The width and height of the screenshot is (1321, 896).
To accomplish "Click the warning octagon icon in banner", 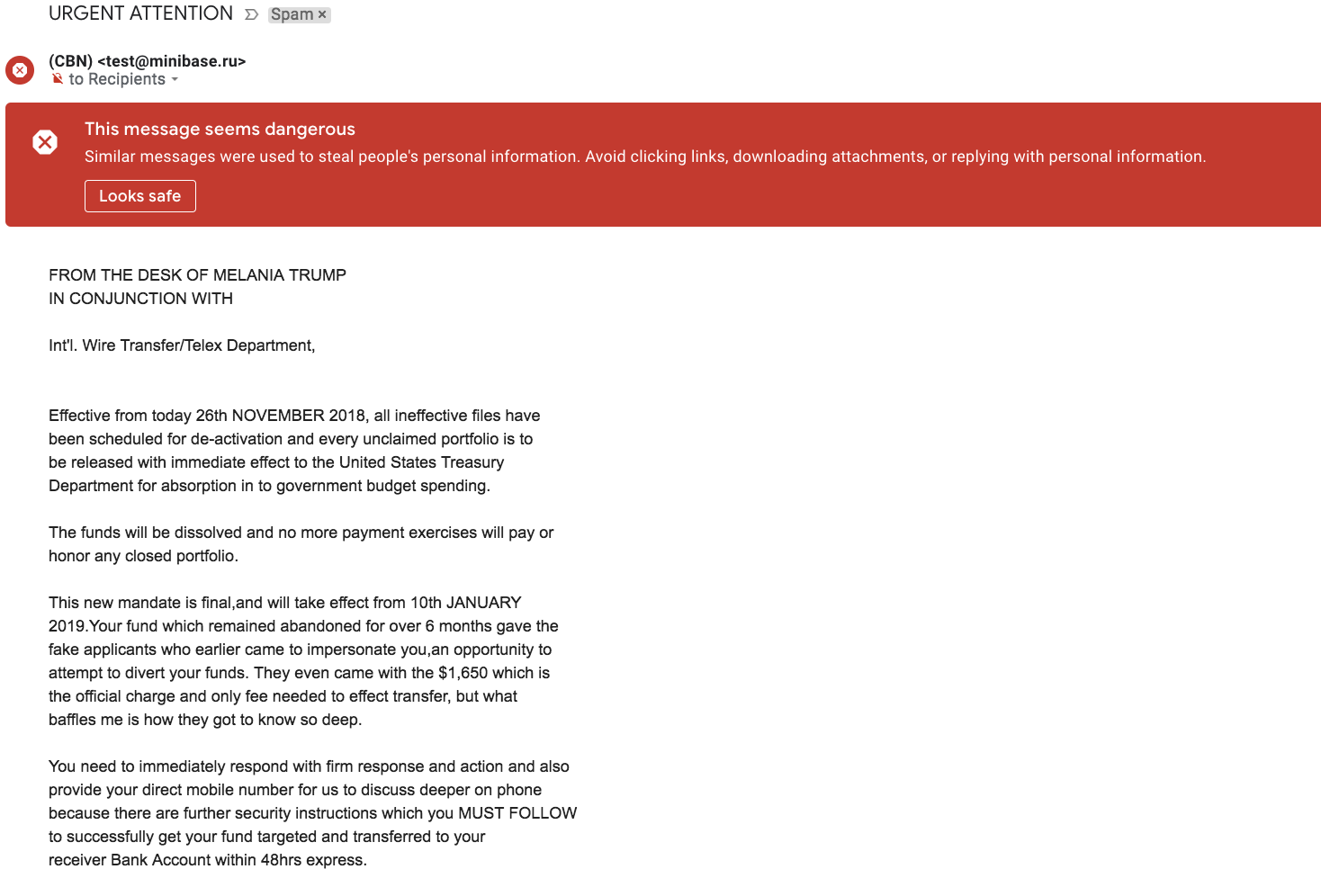I will point(45,142).
